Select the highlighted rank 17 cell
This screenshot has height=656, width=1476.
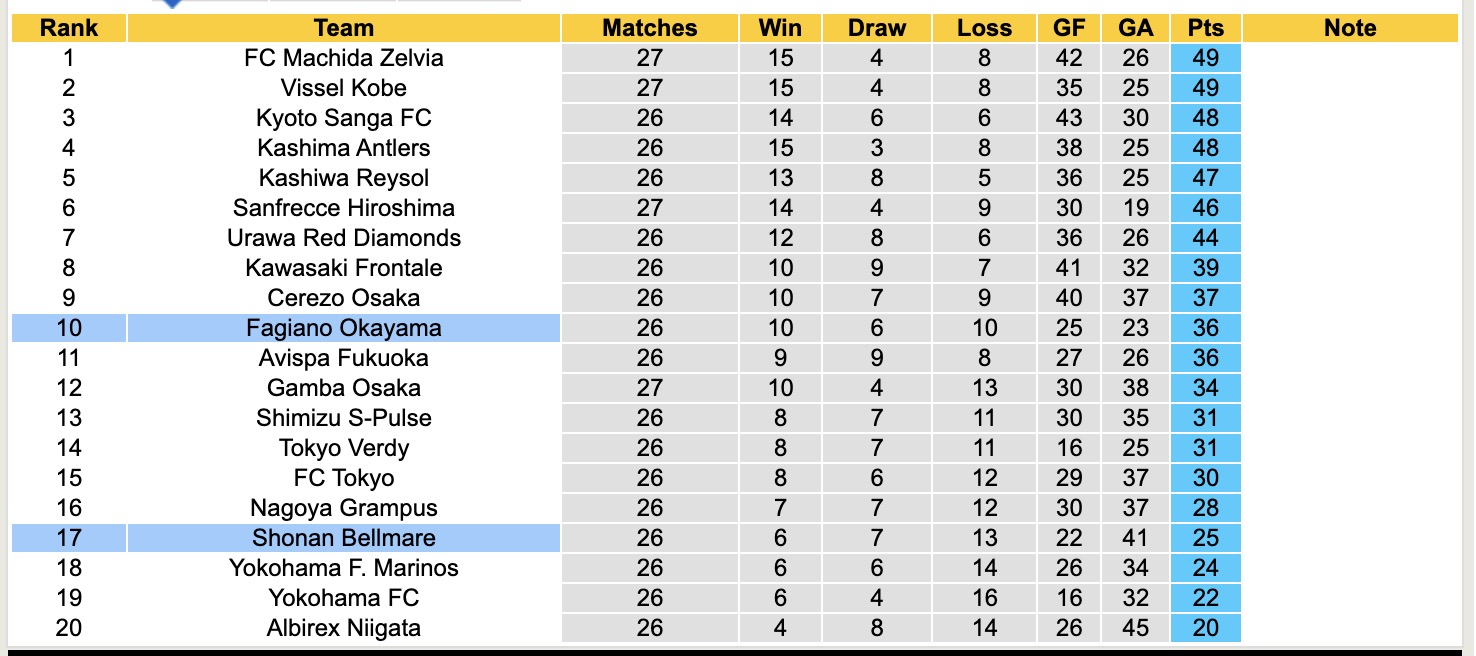click(68, 538)
